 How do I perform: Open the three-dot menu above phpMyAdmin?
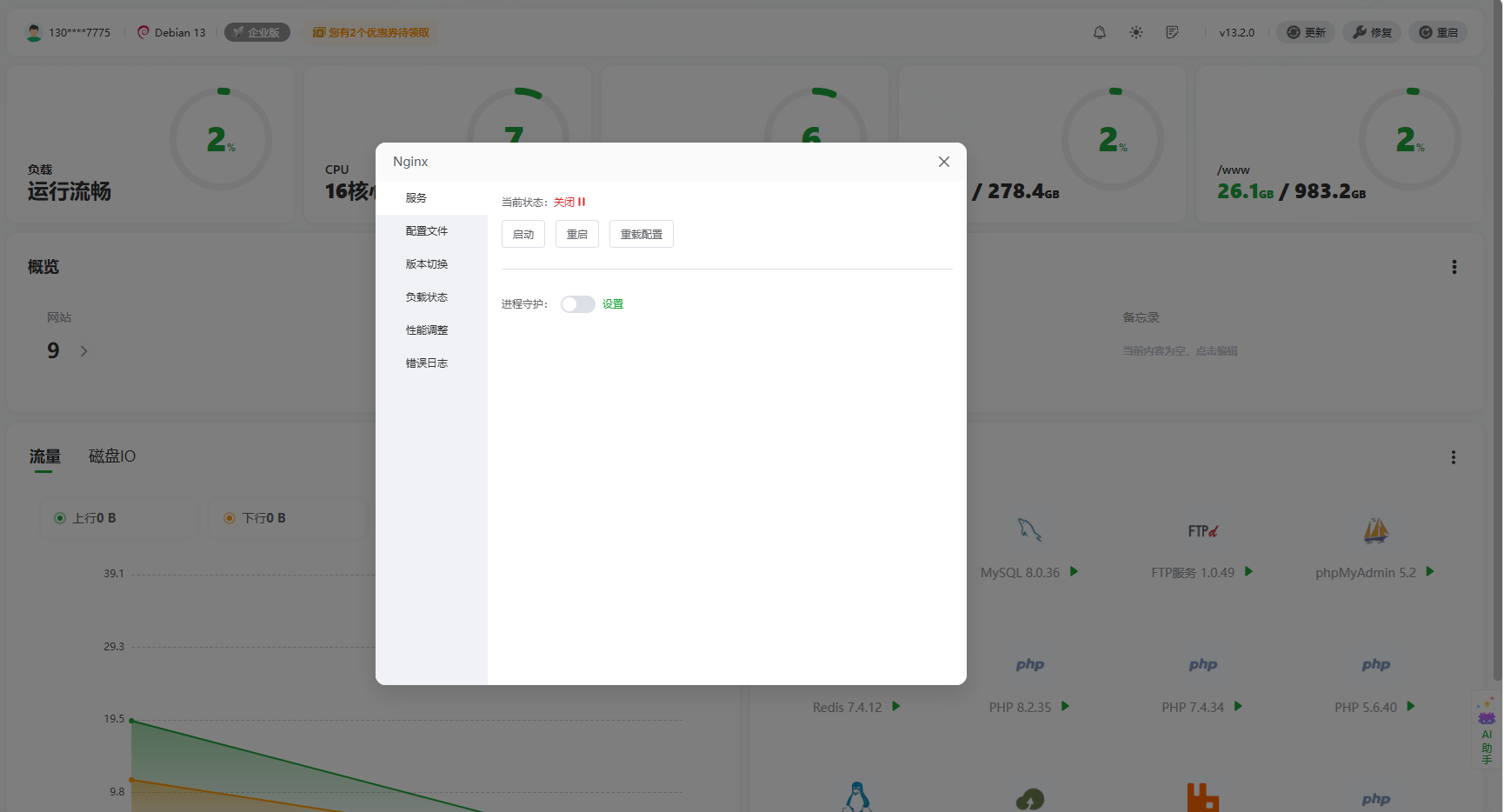1453,457
